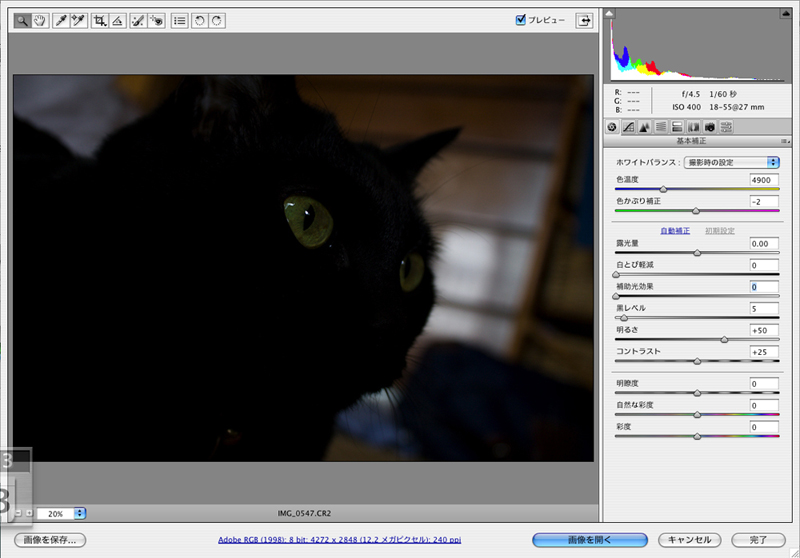The height and width of the screenshot is (558, 800).
Task: Click the 白とび軽減 value field
Action: (x=764, y=265)
